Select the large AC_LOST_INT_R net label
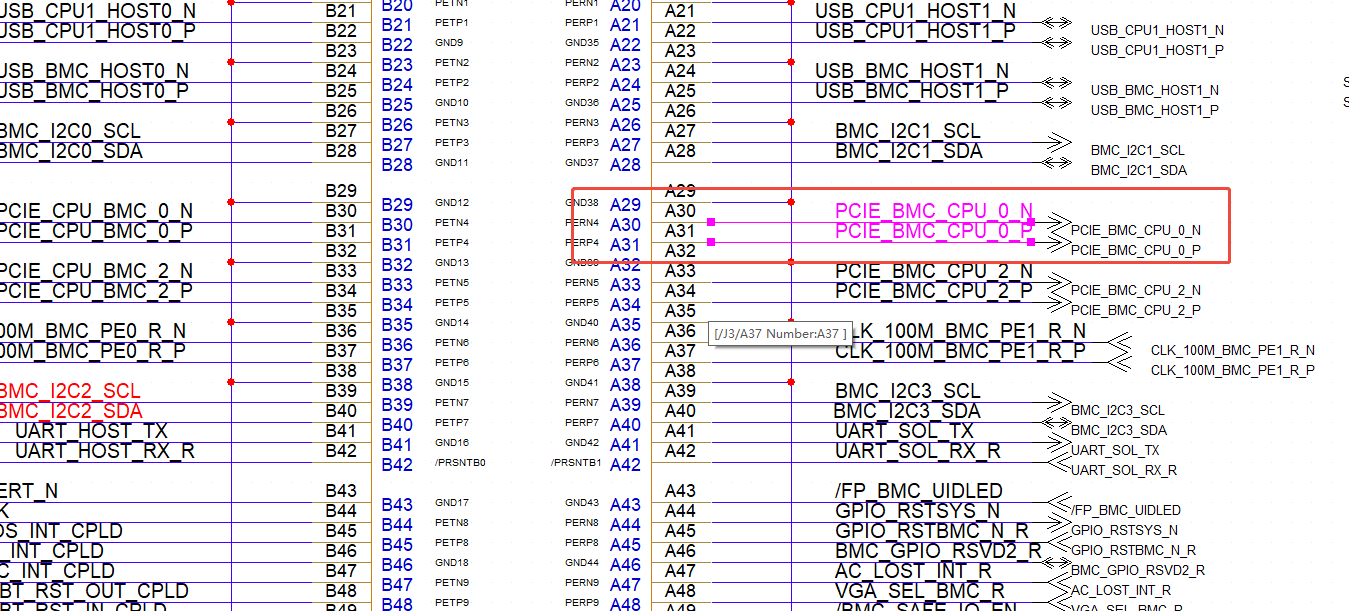This screenshot has width=1349, height=611. point(914,571)
